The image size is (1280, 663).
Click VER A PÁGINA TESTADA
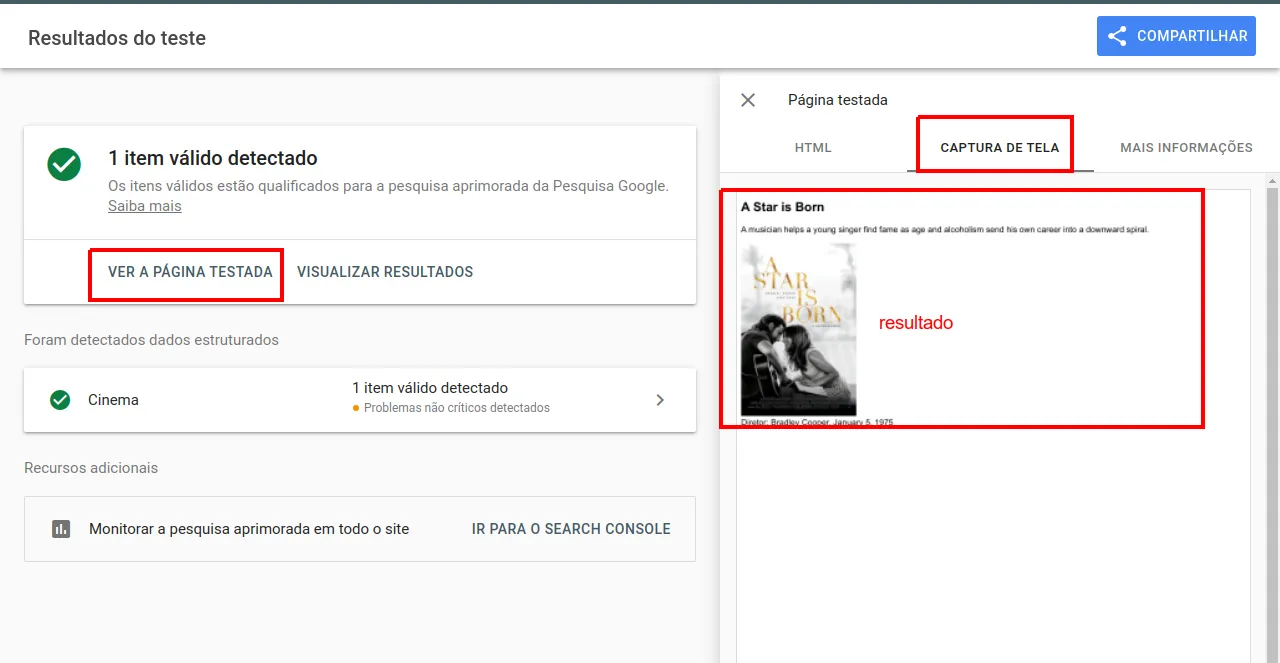(190, 272)
